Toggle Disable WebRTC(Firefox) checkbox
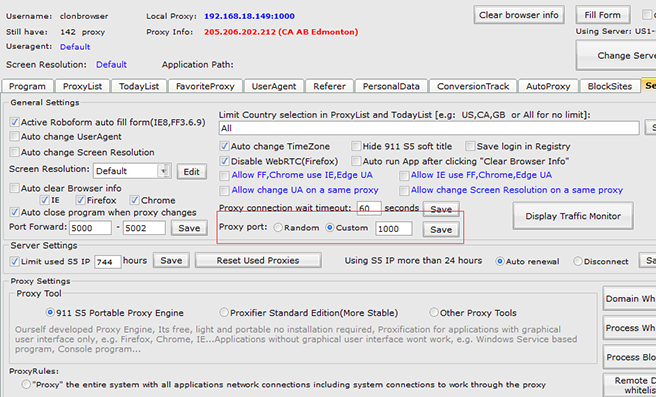This screenshot has width=656, height=397. click(x=225, y=161)
